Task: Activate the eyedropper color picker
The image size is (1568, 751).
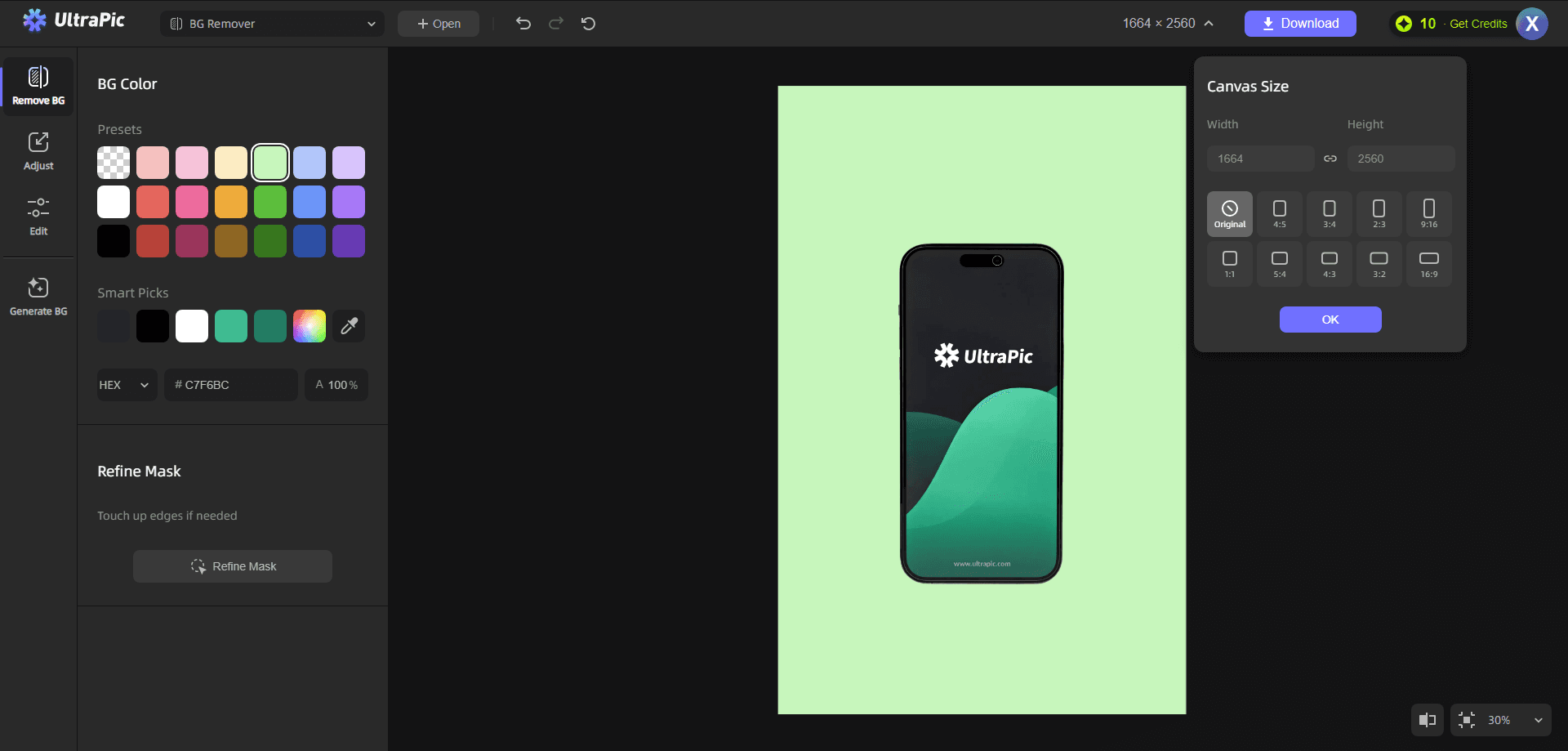Action: [349, 326]
